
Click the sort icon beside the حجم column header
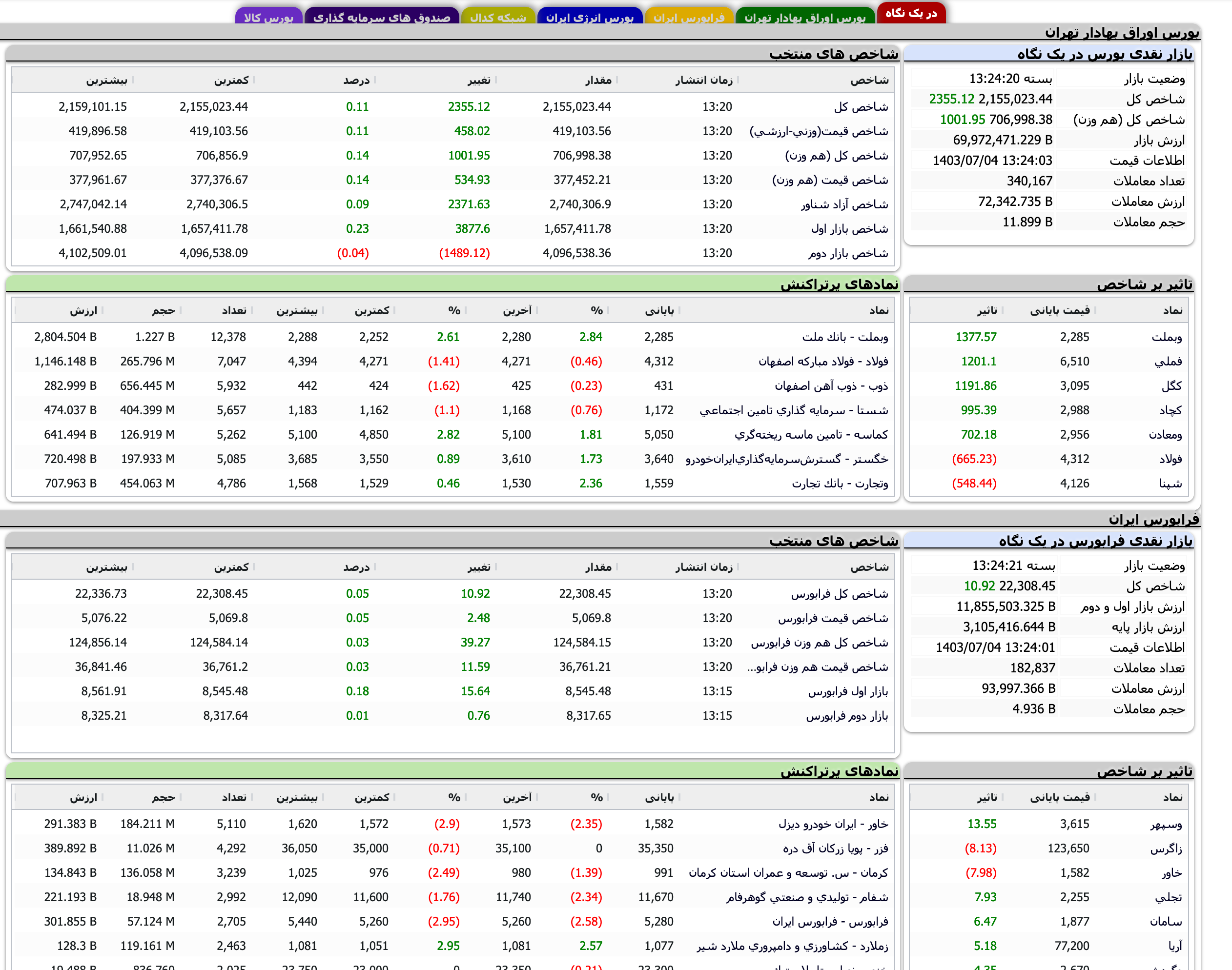pyautogui.click(x=182, y=310)
